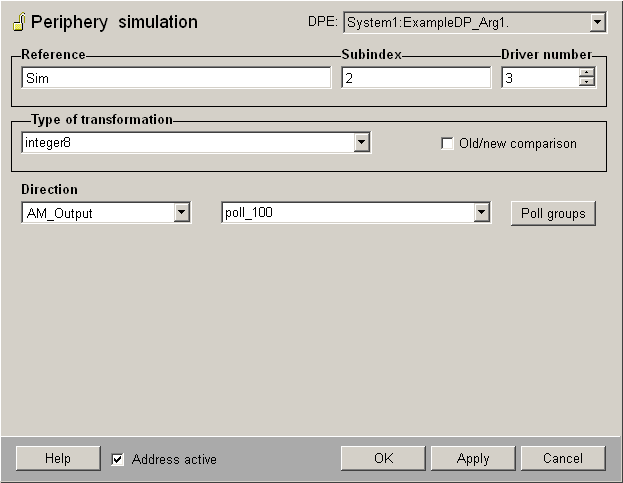The image size is (623, 483).
Task: Uncheck the Address active checkbox
Action: [118, 459]
